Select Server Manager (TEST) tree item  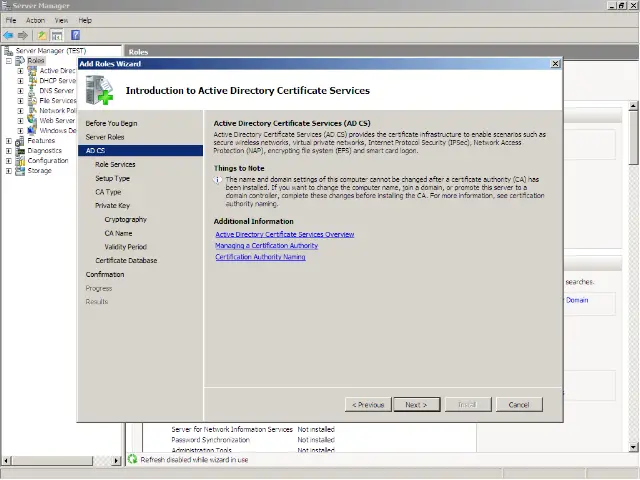point(51,51)
